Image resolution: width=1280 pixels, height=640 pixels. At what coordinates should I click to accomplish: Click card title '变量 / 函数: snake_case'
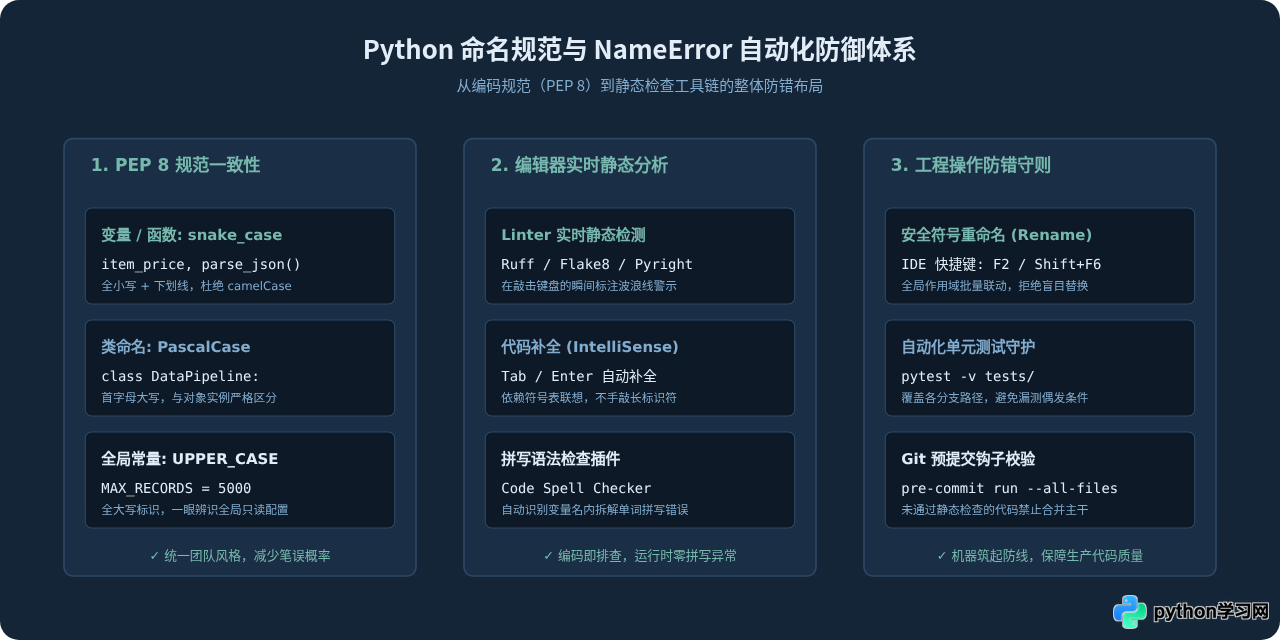(192, 235)
